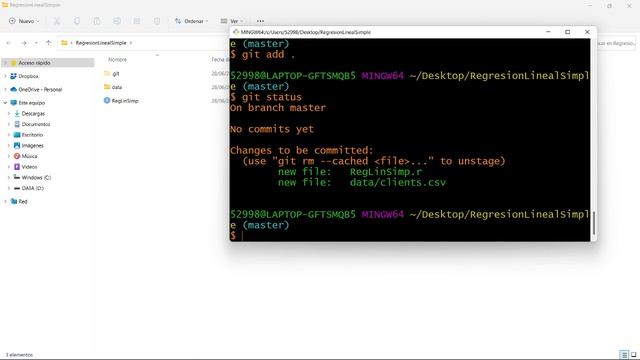Viewport: 640px width, 360px height.
Task: Click the up-one-level arrow in Explorer
Action: coord(49,43)
